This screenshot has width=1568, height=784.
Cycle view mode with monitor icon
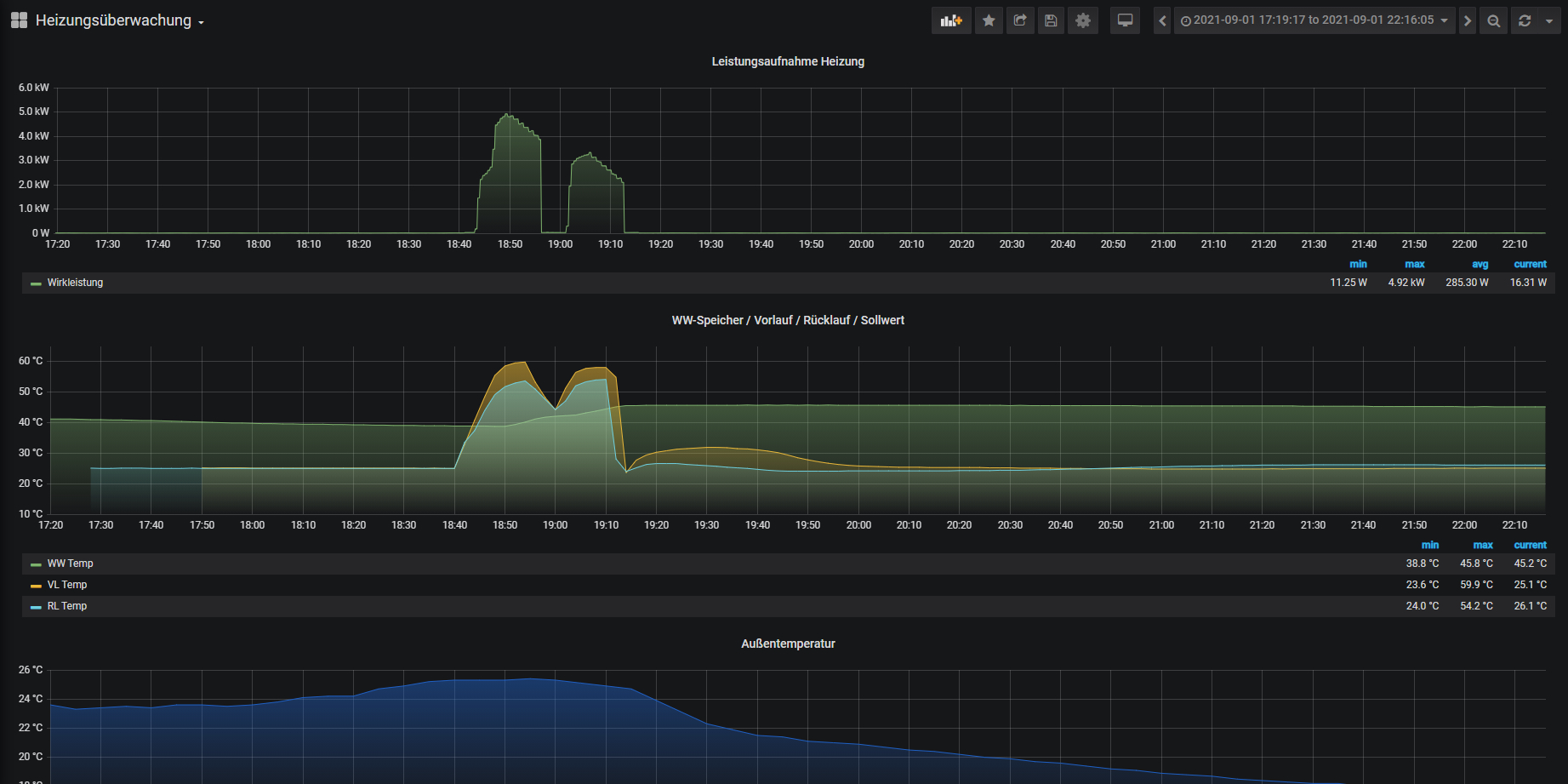1125,20
